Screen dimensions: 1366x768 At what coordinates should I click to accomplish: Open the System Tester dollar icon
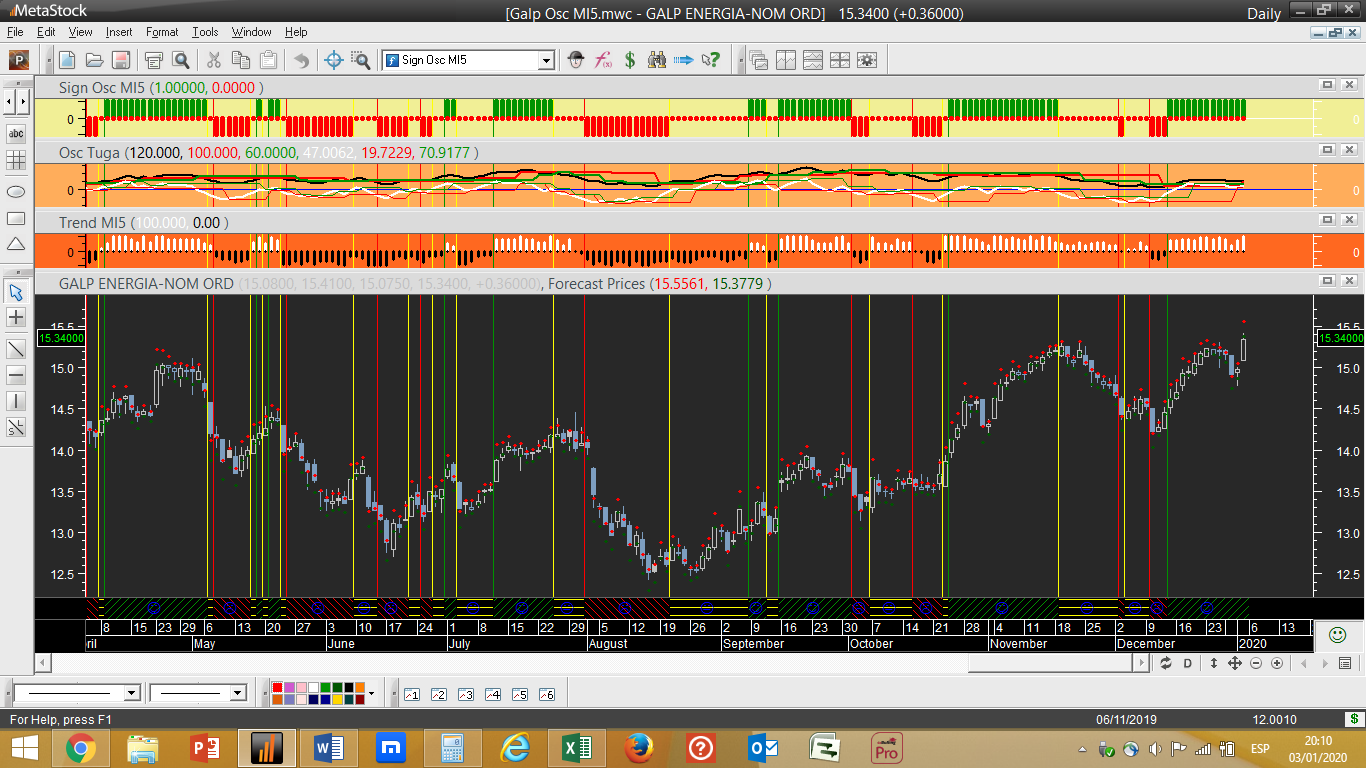pos(630,60)
